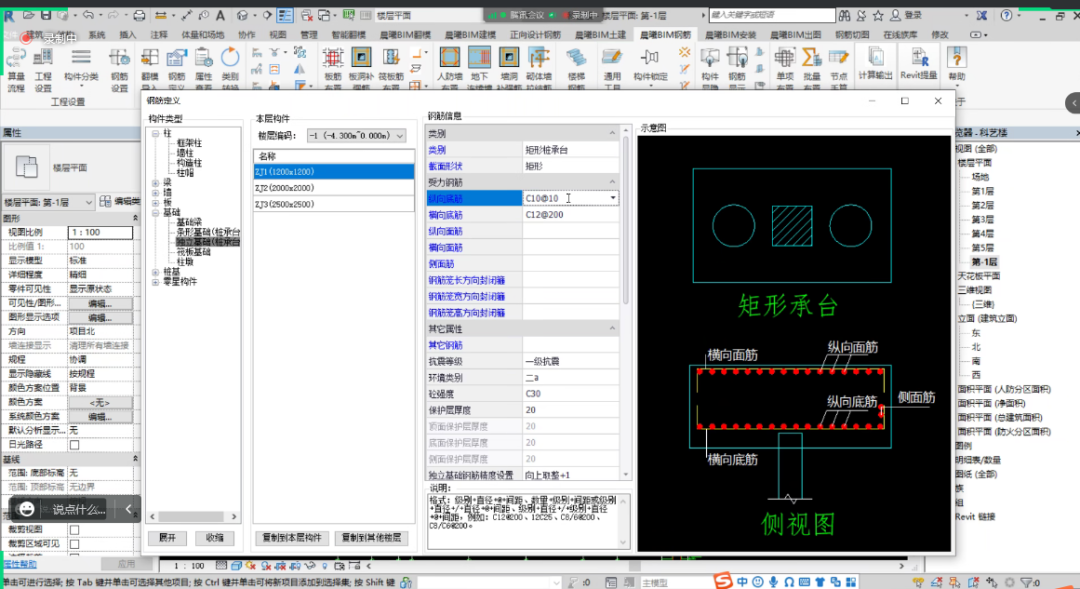Toggle the 裁剪区域可见 checkbox
The width and height of the screenshot is (1080, 589).
point(74,544)
